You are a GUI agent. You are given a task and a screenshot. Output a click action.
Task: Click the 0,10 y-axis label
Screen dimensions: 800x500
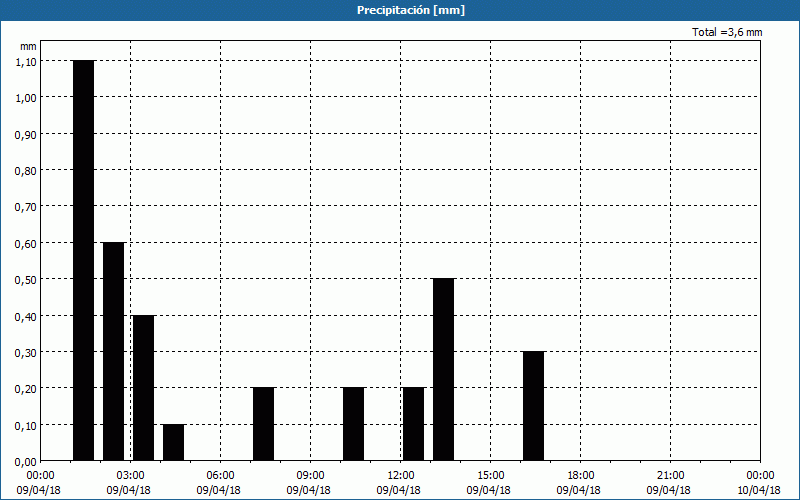coord(26,426)
